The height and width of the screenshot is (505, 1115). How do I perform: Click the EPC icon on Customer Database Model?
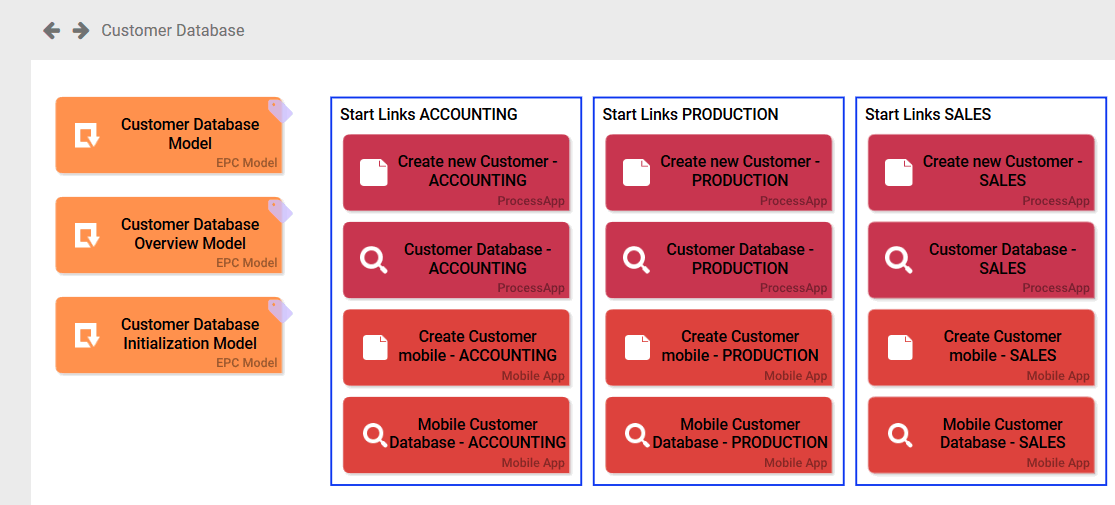pos(88,135)
